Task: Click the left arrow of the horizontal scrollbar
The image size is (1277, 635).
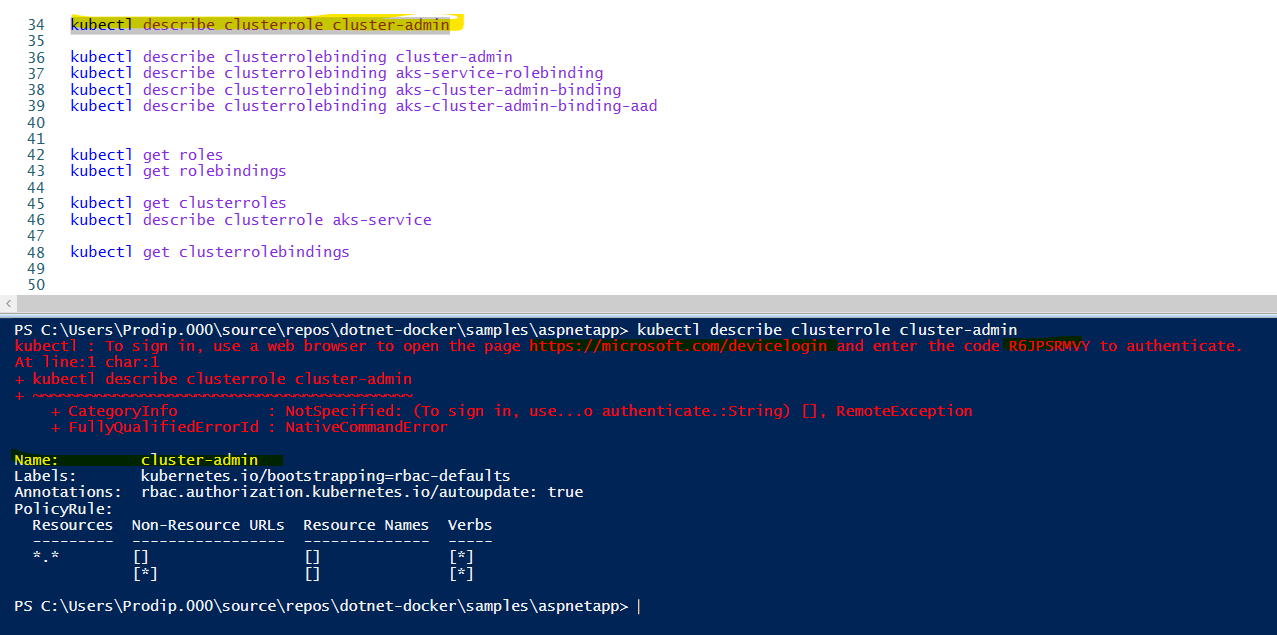Action: [x=7, y=304]
